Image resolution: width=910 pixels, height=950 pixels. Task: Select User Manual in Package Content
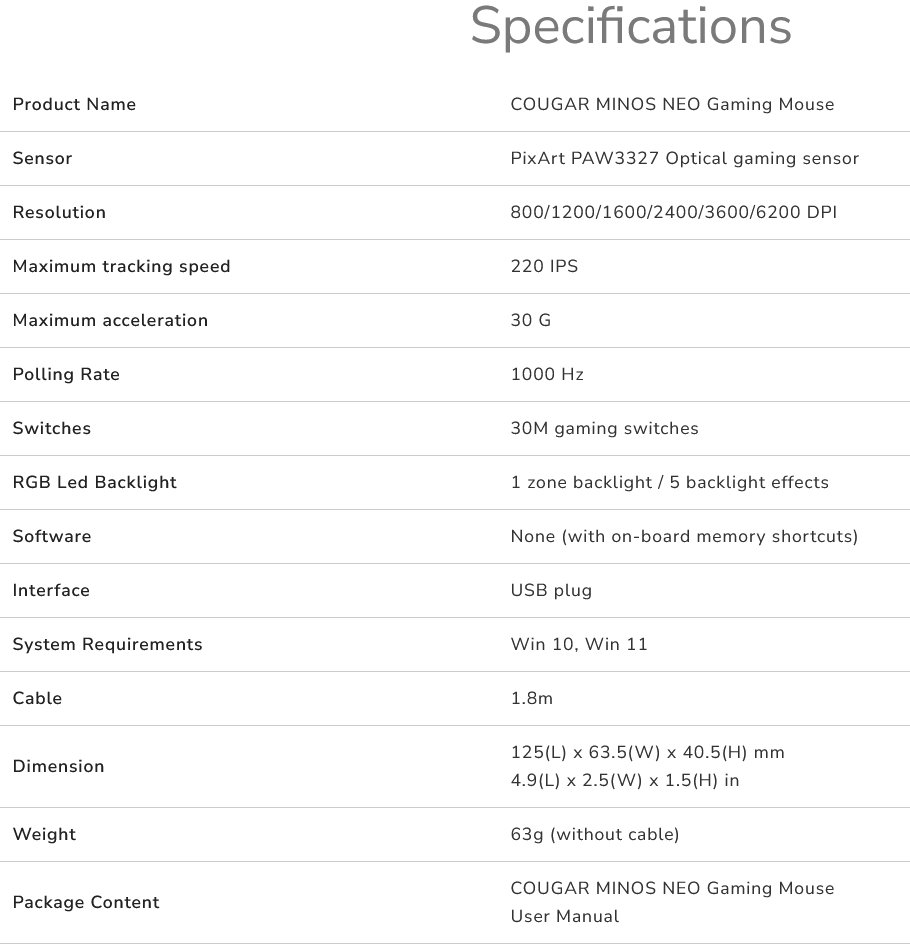[565, 916]
